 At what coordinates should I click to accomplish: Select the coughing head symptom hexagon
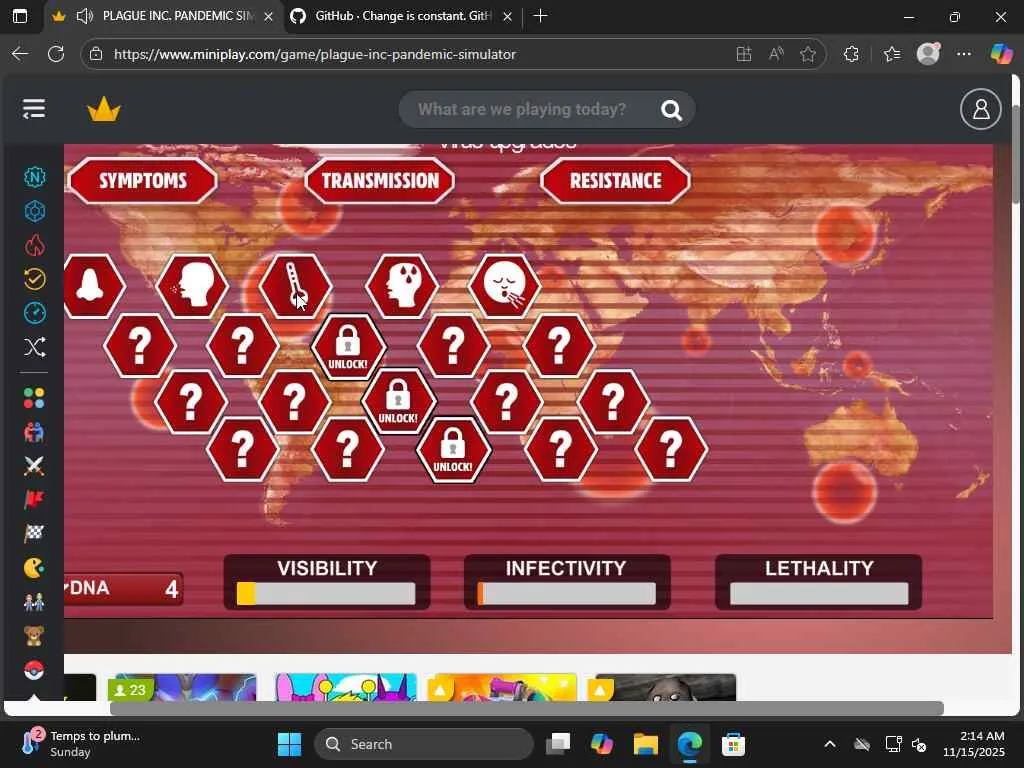[x=193, y=286]
